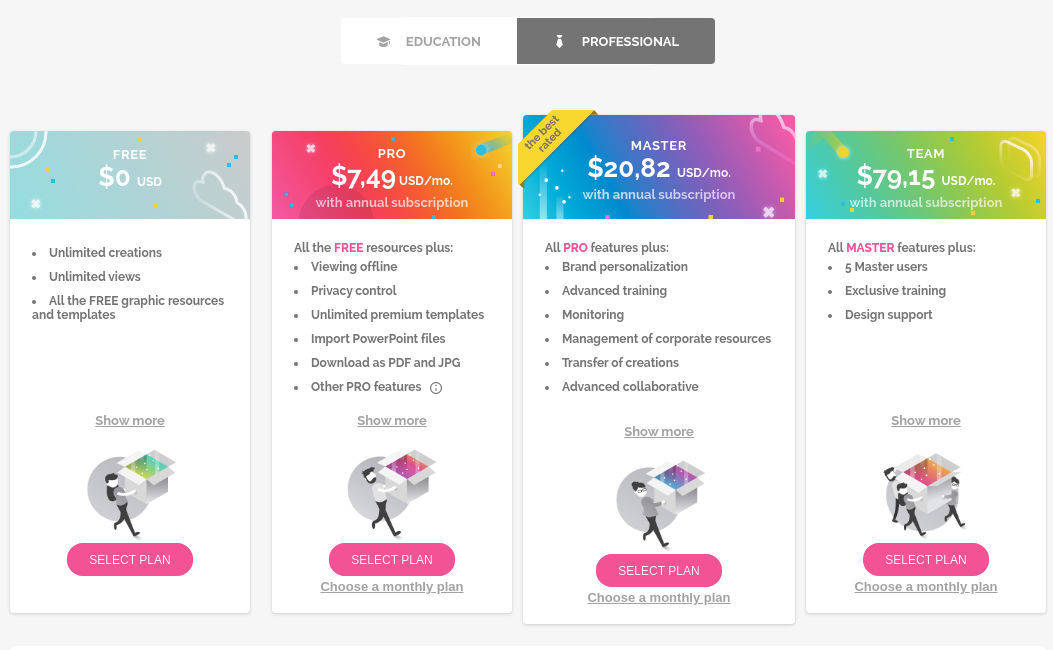Click the necktie Professional icon
The image size is (1053, 650).
(x=558, y=41)
